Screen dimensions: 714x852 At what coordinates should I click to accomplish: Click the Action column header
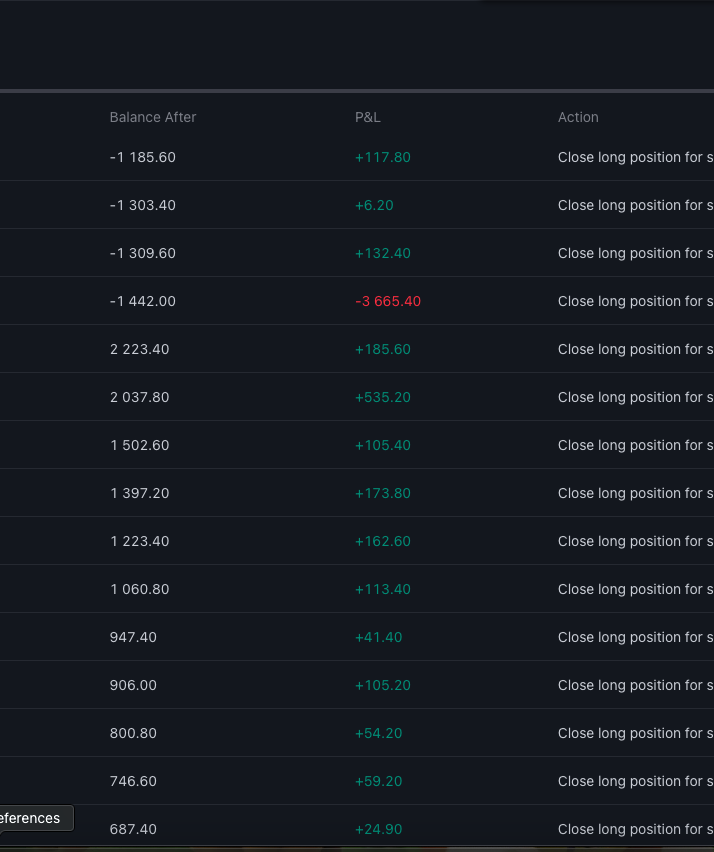578,117
